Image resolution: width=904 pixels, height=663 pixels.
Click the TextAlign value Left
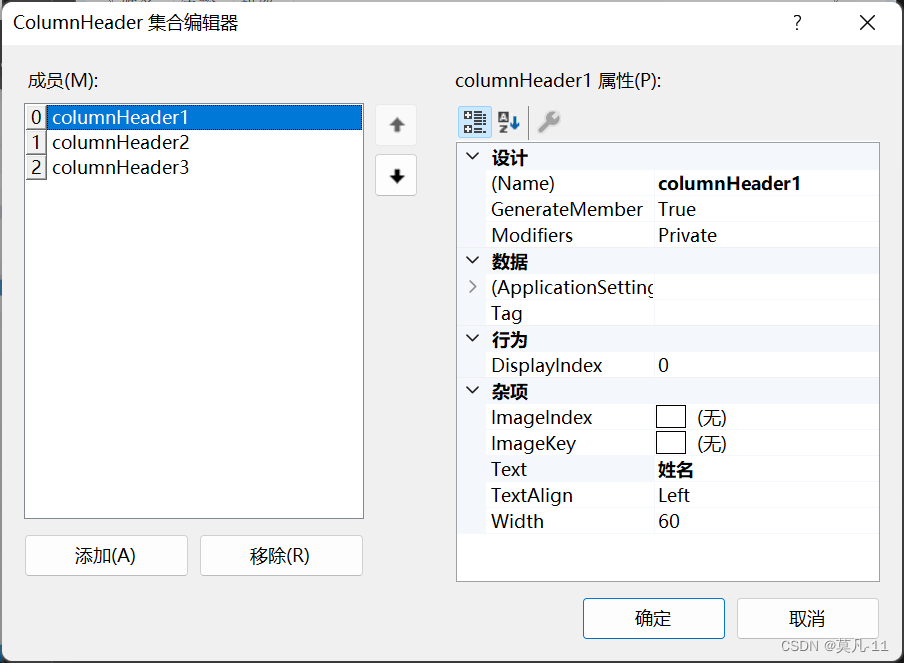(x=766, y=495)
